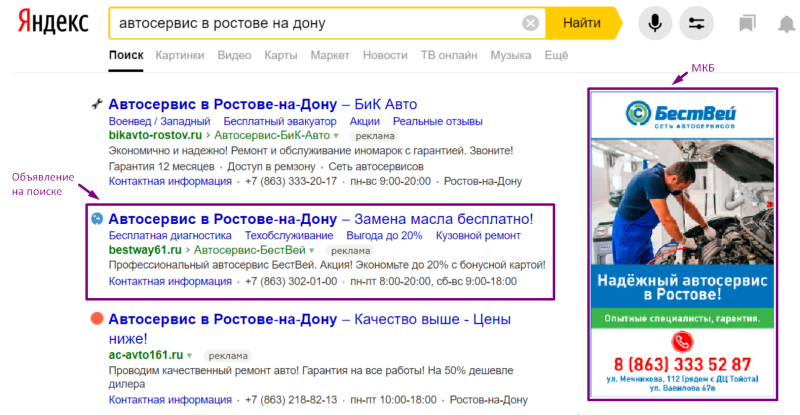Open Контактная информация for БестВей
Screen dimensions: 800x415
170,281
